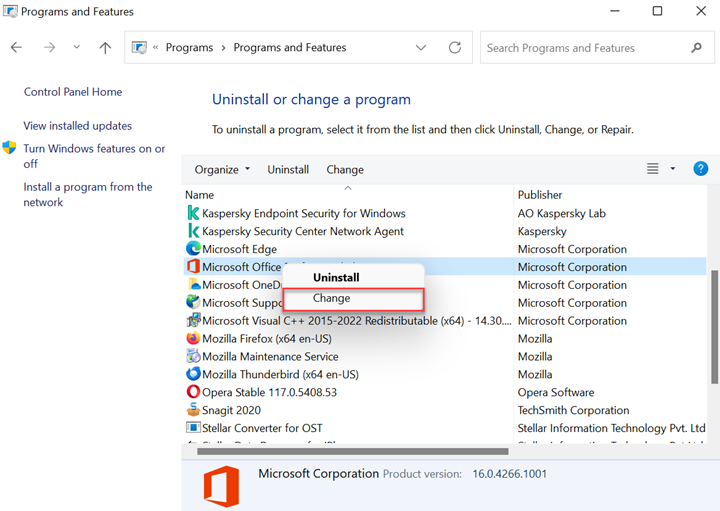The width and height of the screenshot is (720, 511).
Task: Click Uninstall in the toolbar
Action: pos(288,169)
